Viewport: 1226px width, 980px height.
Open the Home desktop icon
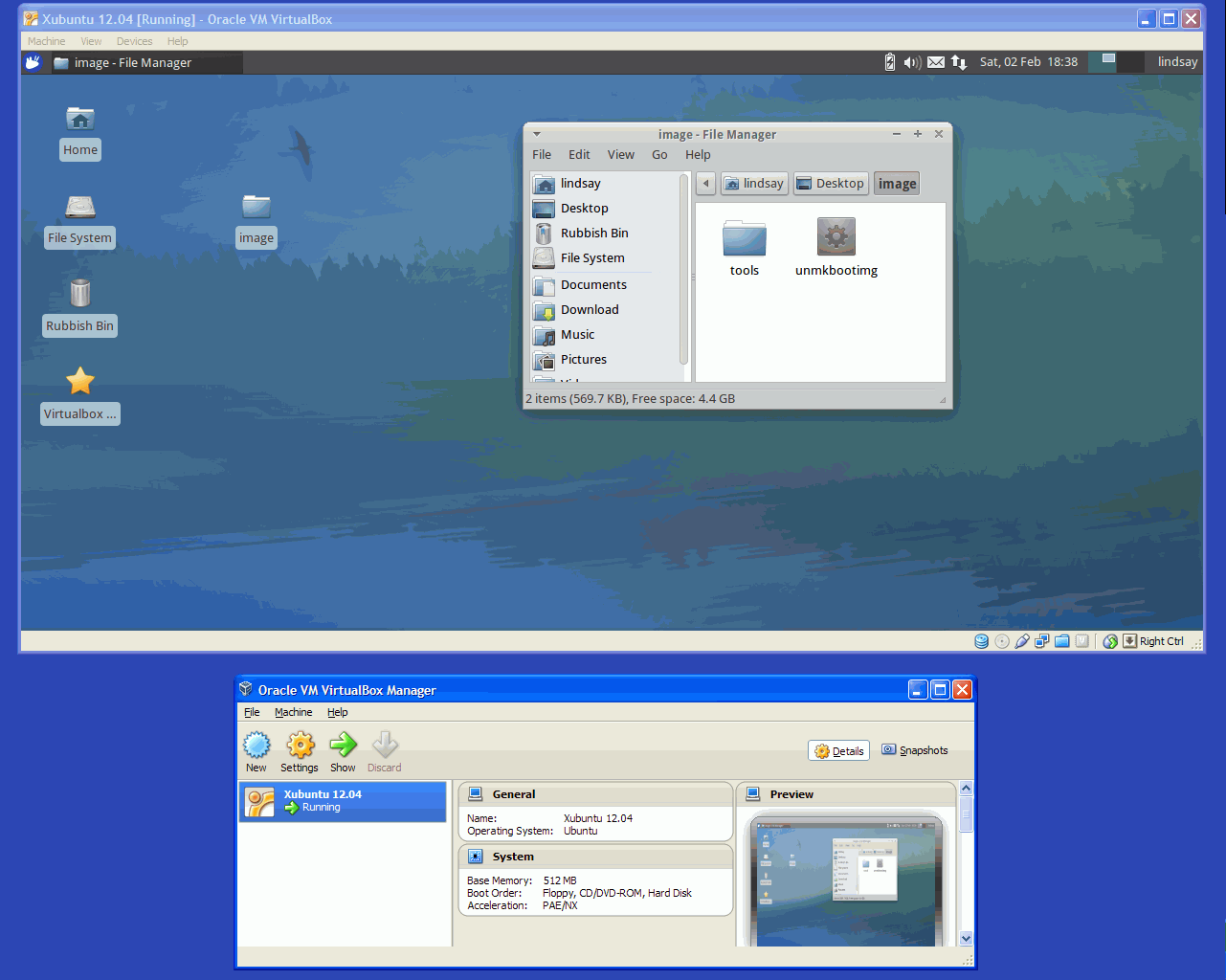coord(80,132)
